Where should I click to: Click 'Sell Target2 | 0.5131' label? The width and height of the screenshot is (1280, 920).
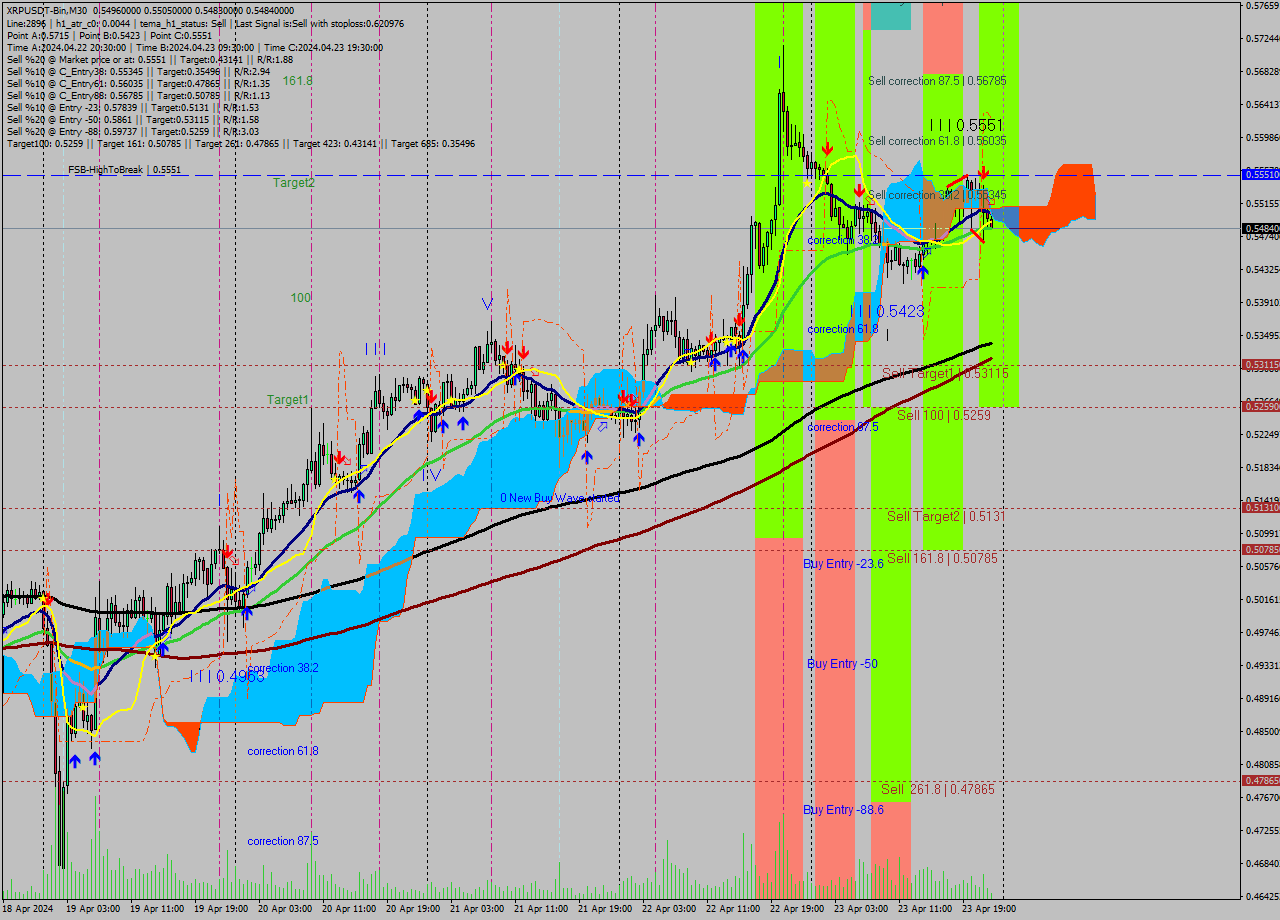pyautogui.click(x=944, y=516)
